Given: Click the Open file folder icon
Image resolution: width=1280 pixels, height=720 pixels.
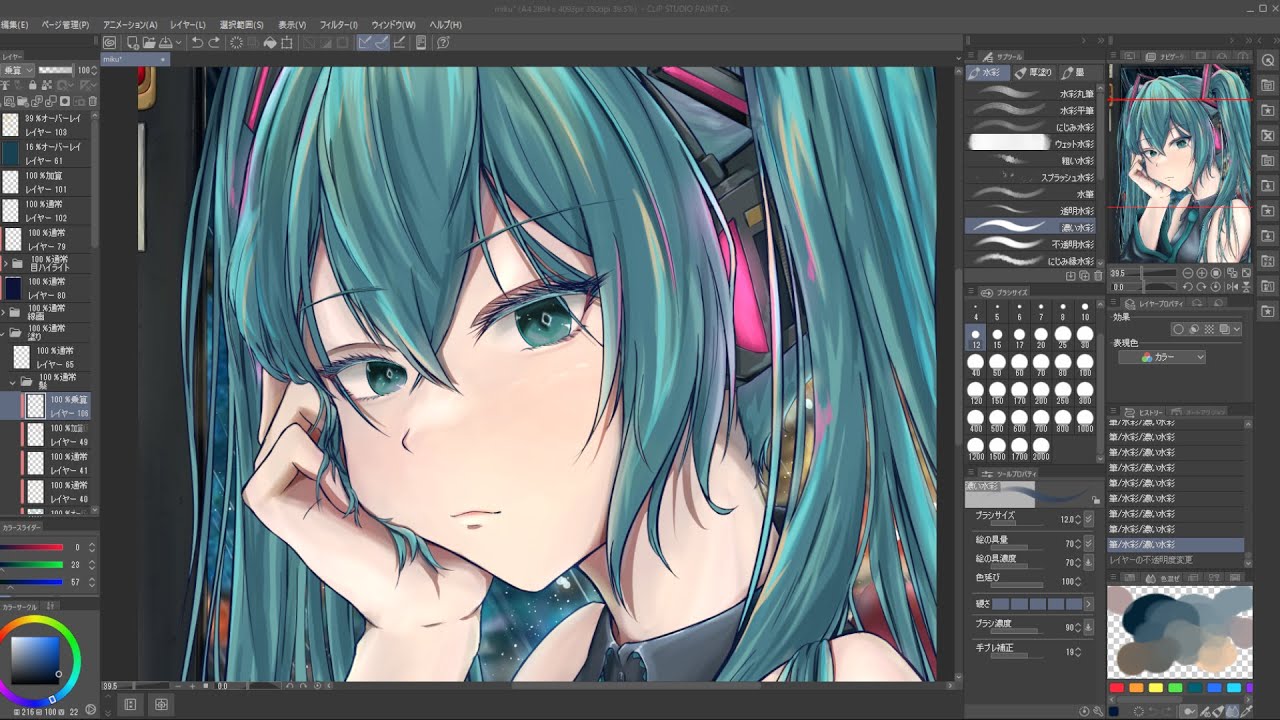Looking at the screenshot, I should (148, 43).
